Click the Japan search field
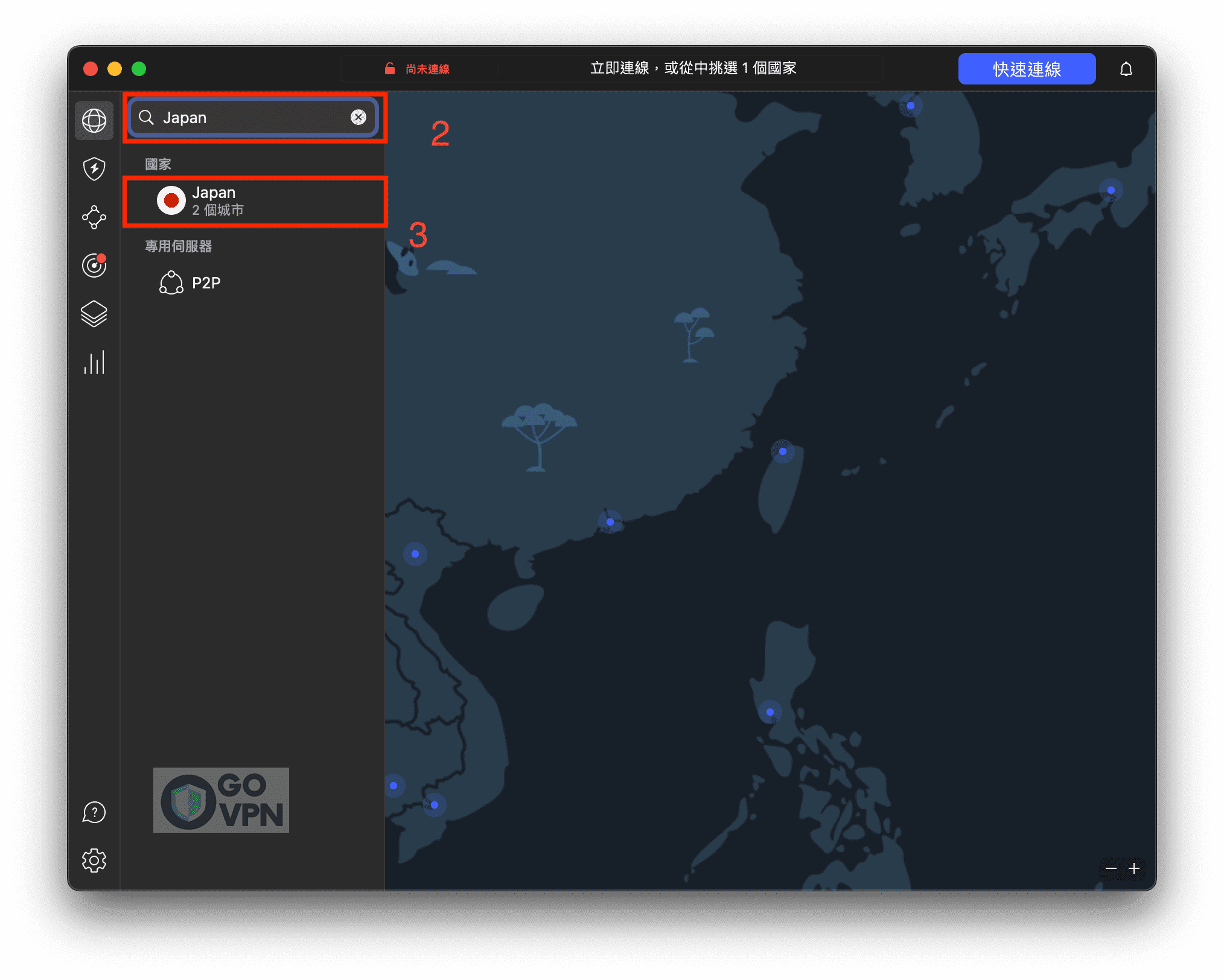Image resolution: width=1224 pixels, height=980 pixels. pyautogui.click(x=253, y=117)
